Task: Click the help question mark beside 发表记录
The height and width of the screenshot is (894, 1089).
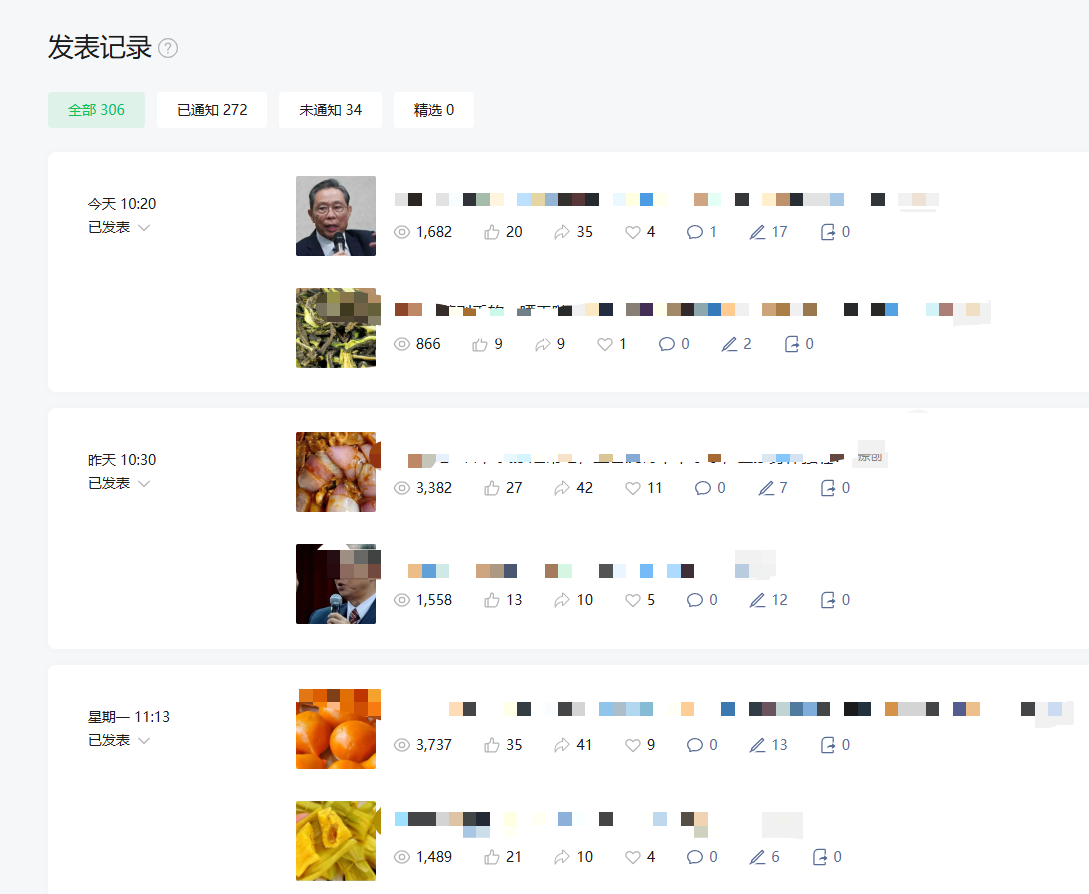Action: click(x=168, y=48)
